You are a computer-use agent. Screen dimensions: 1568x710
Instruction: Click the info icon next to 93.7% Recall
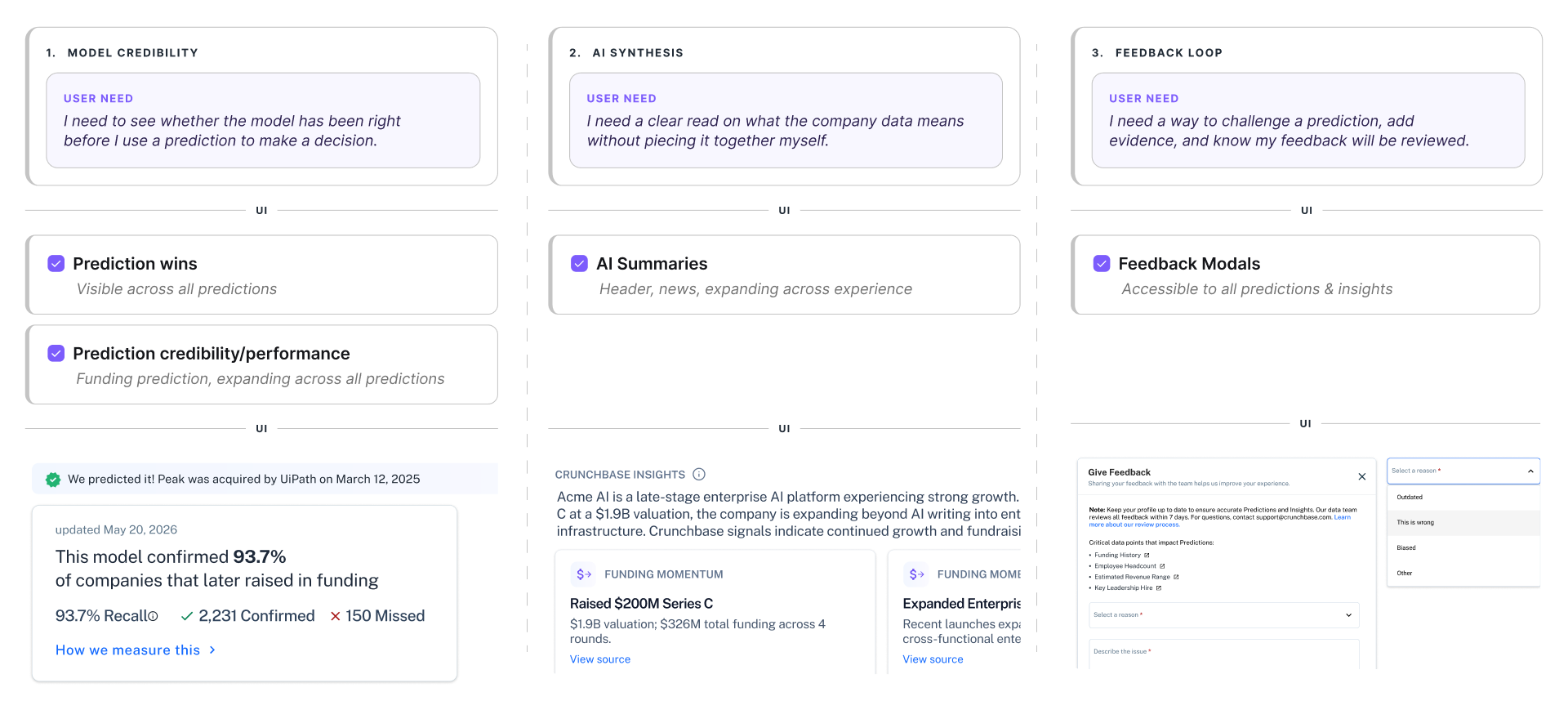point(153,617)
